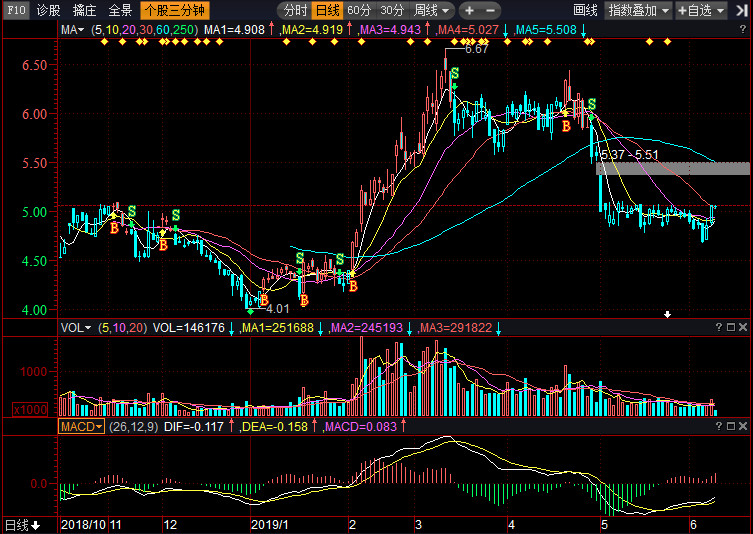Select the 60分 period toggle
Screen dimensions: 753x534
(x=359, y=10)
